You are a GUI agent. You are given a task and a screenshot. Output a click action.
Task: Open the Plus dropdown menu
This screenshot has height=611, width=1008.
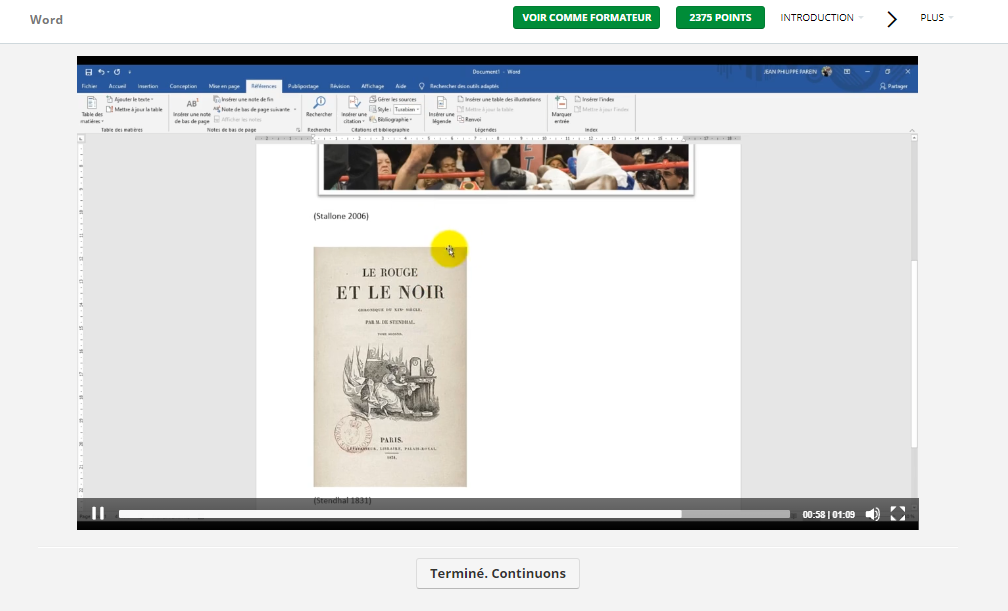936,17
